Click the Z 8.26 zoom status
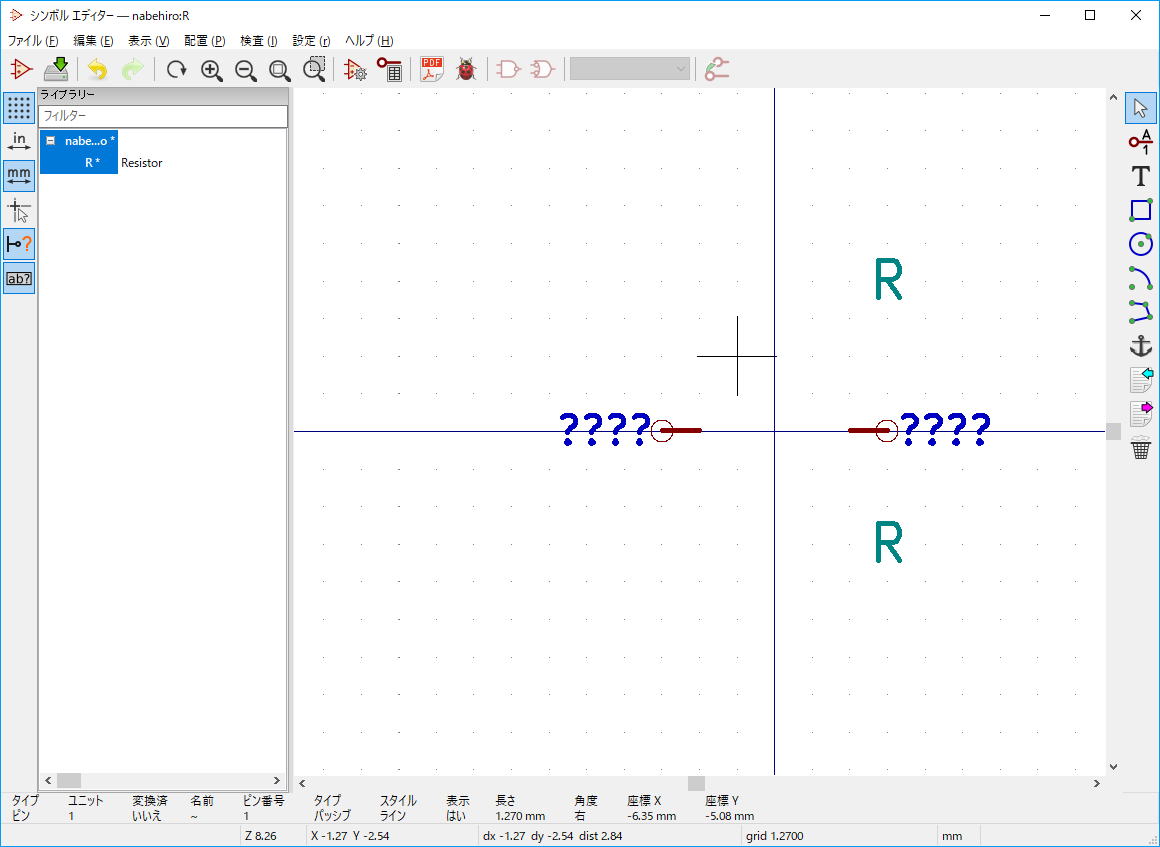Image resolution: width=1160 pixels, height=847 pixels. coord(260,836)
